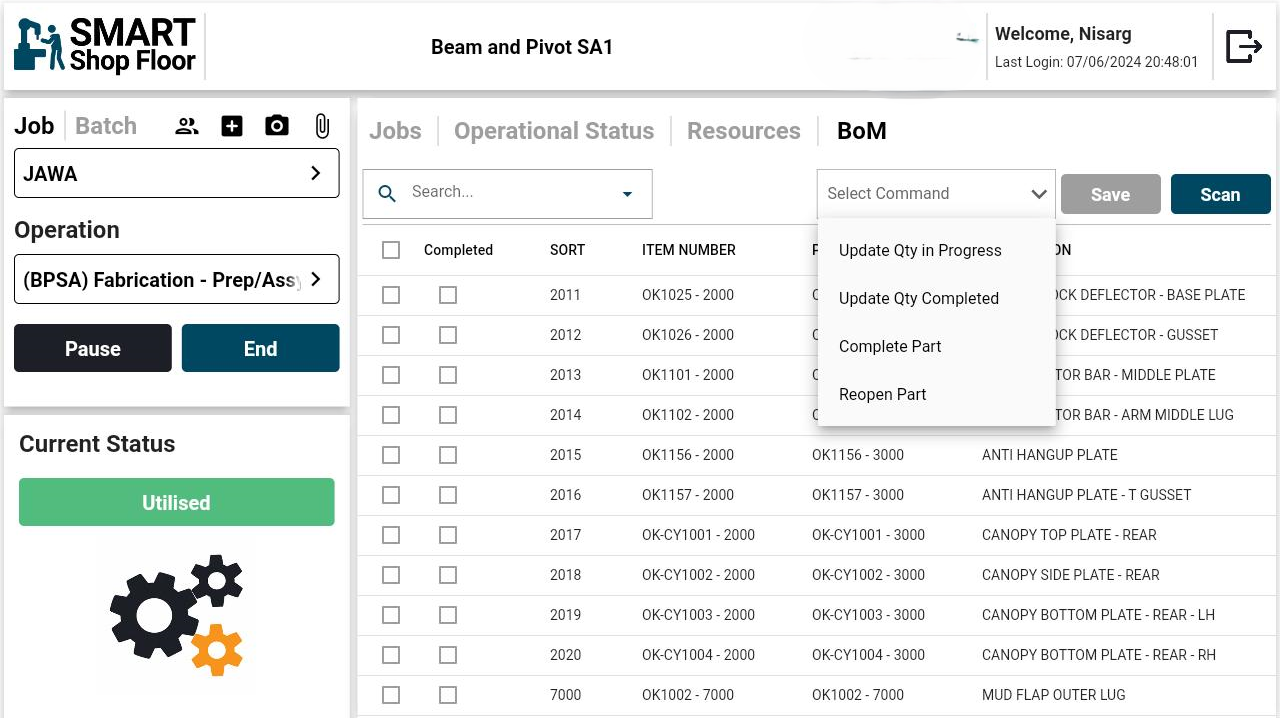Click the paperclip attachment icon
1280x718 pixels.
pyautogui.click(x=322, y=126)
